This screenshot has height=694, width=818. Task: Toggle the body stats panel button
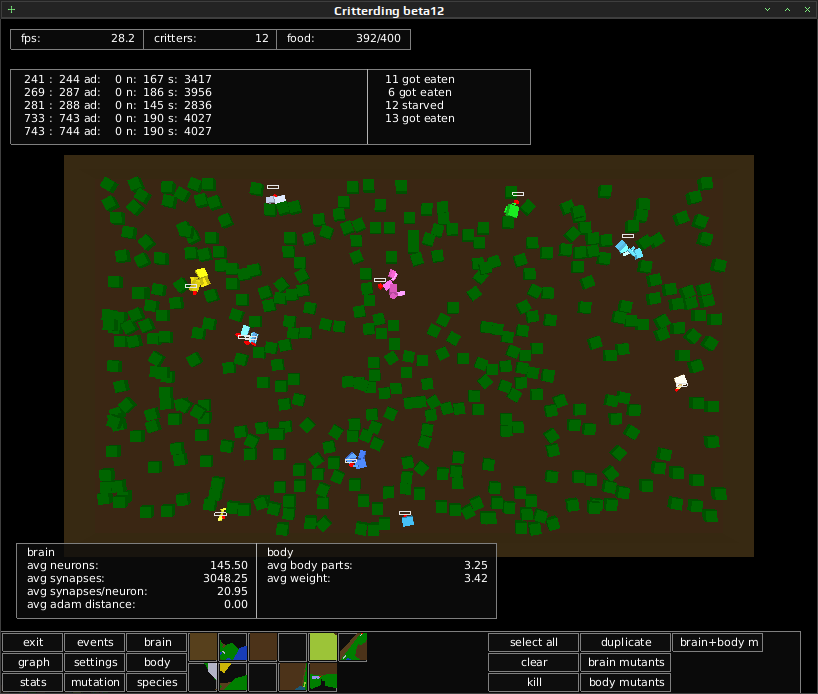tap(157, 662)
